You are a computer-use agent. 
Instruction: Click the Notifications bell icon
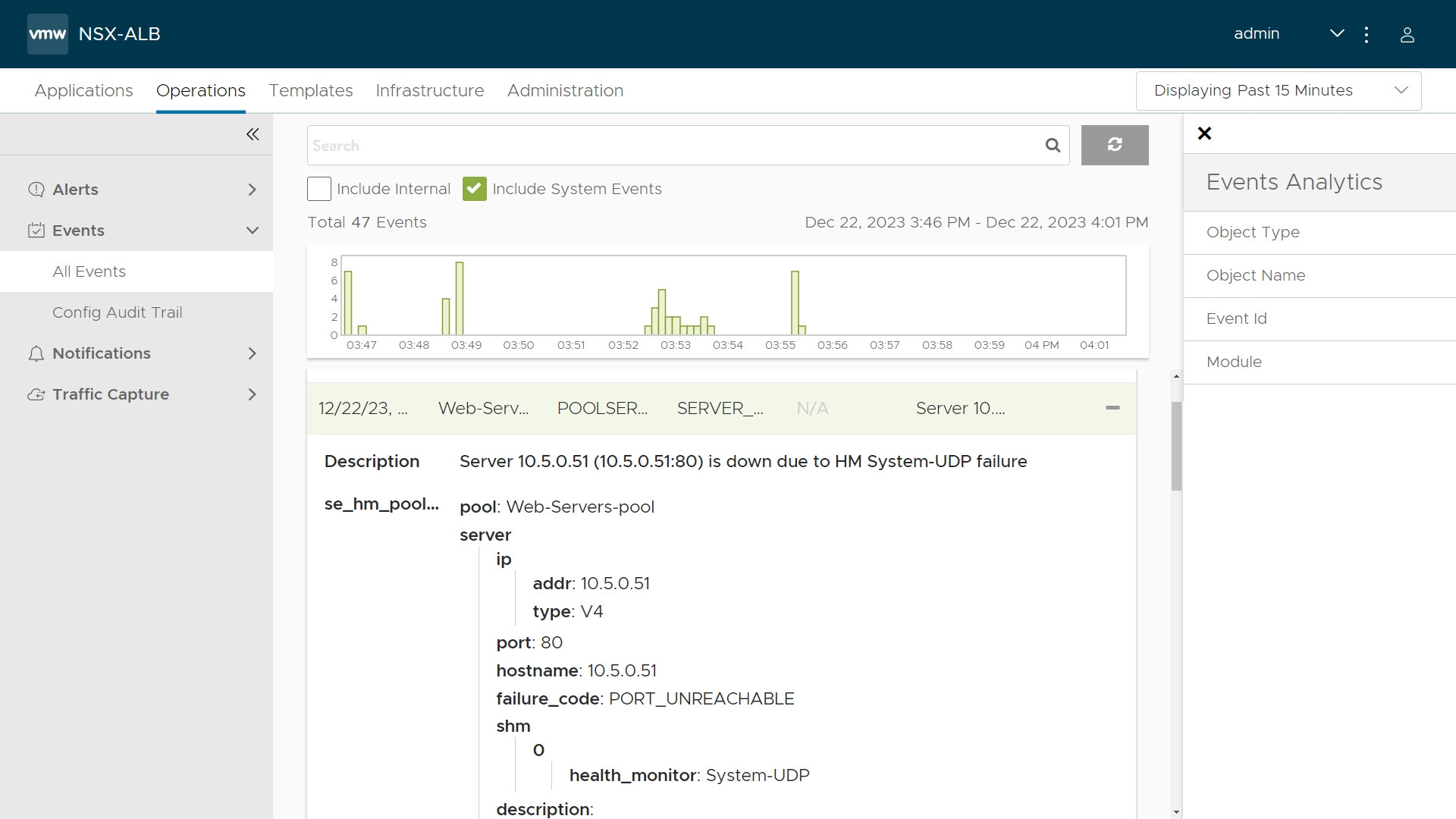(x=36, y=353)
